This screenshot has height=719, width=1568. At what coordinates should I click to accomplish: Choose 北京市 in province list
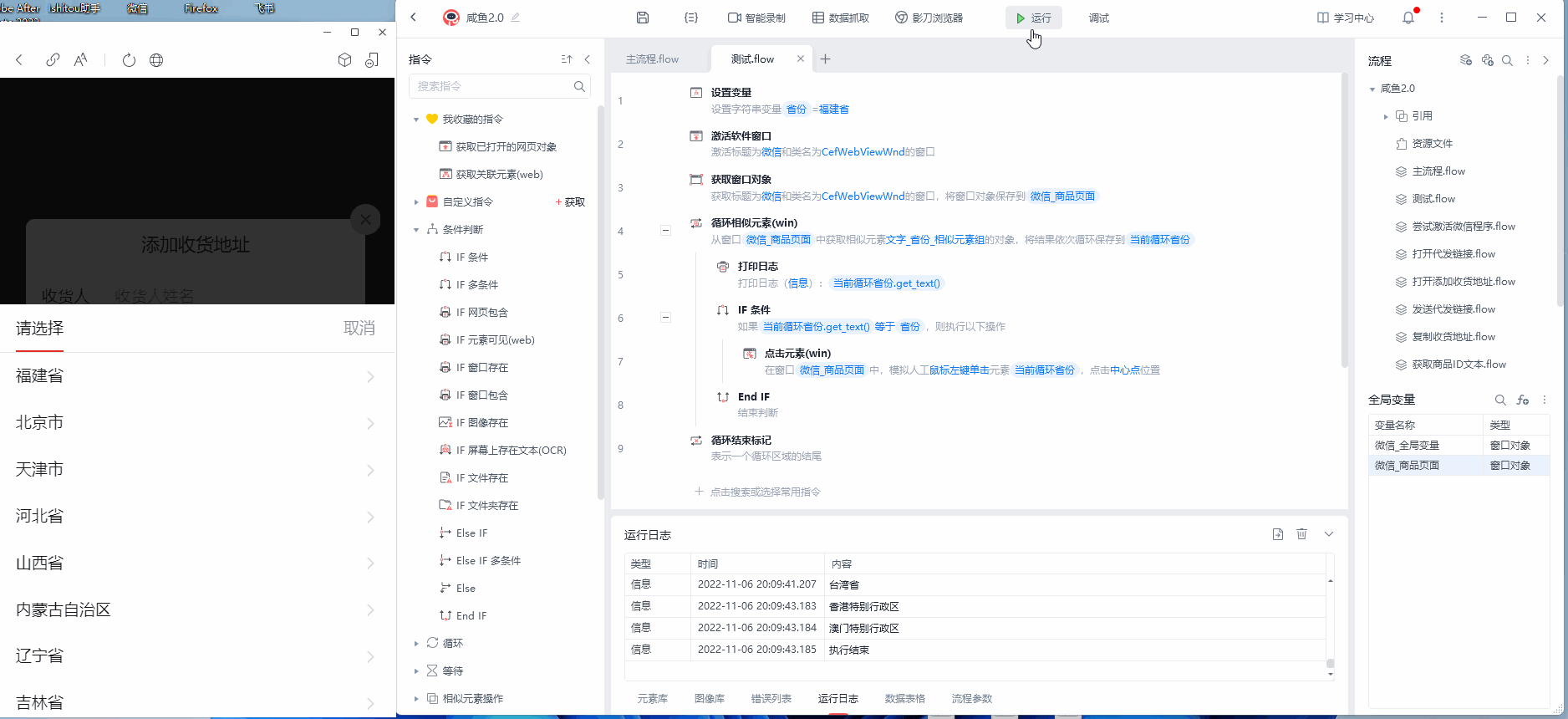click(x=196, y=423)
